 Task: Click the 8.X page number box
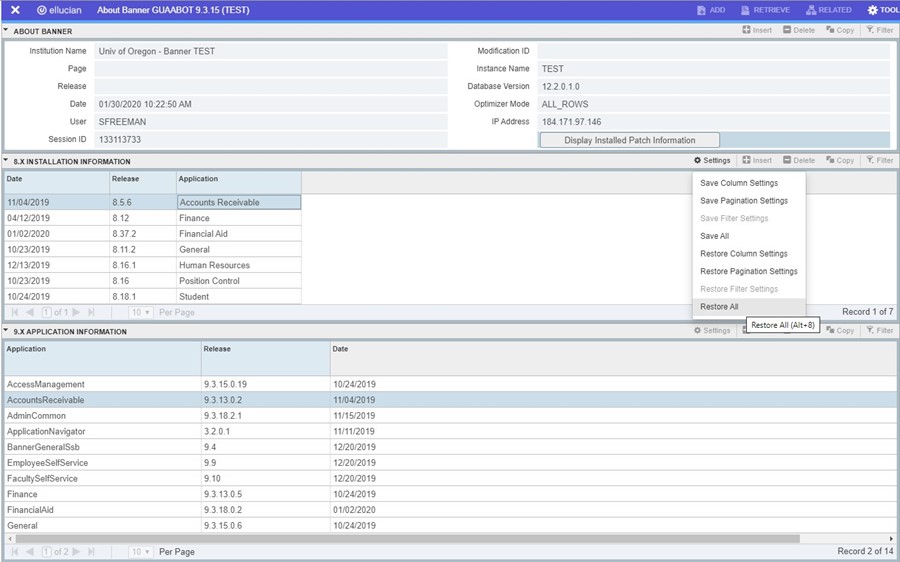coord(47,312)
